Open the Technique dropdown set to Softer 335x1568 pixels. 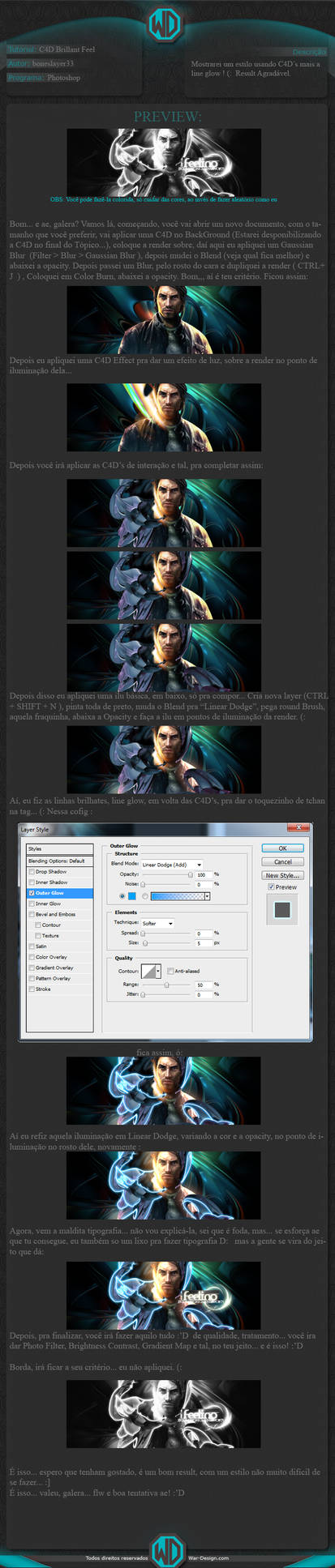coord(157,923)
